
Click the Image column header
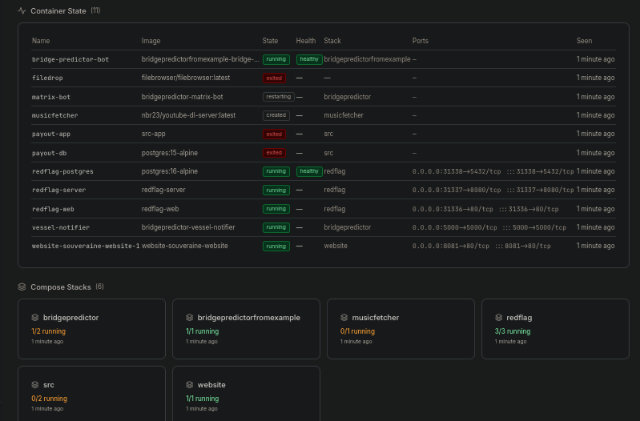coord(151,40)
